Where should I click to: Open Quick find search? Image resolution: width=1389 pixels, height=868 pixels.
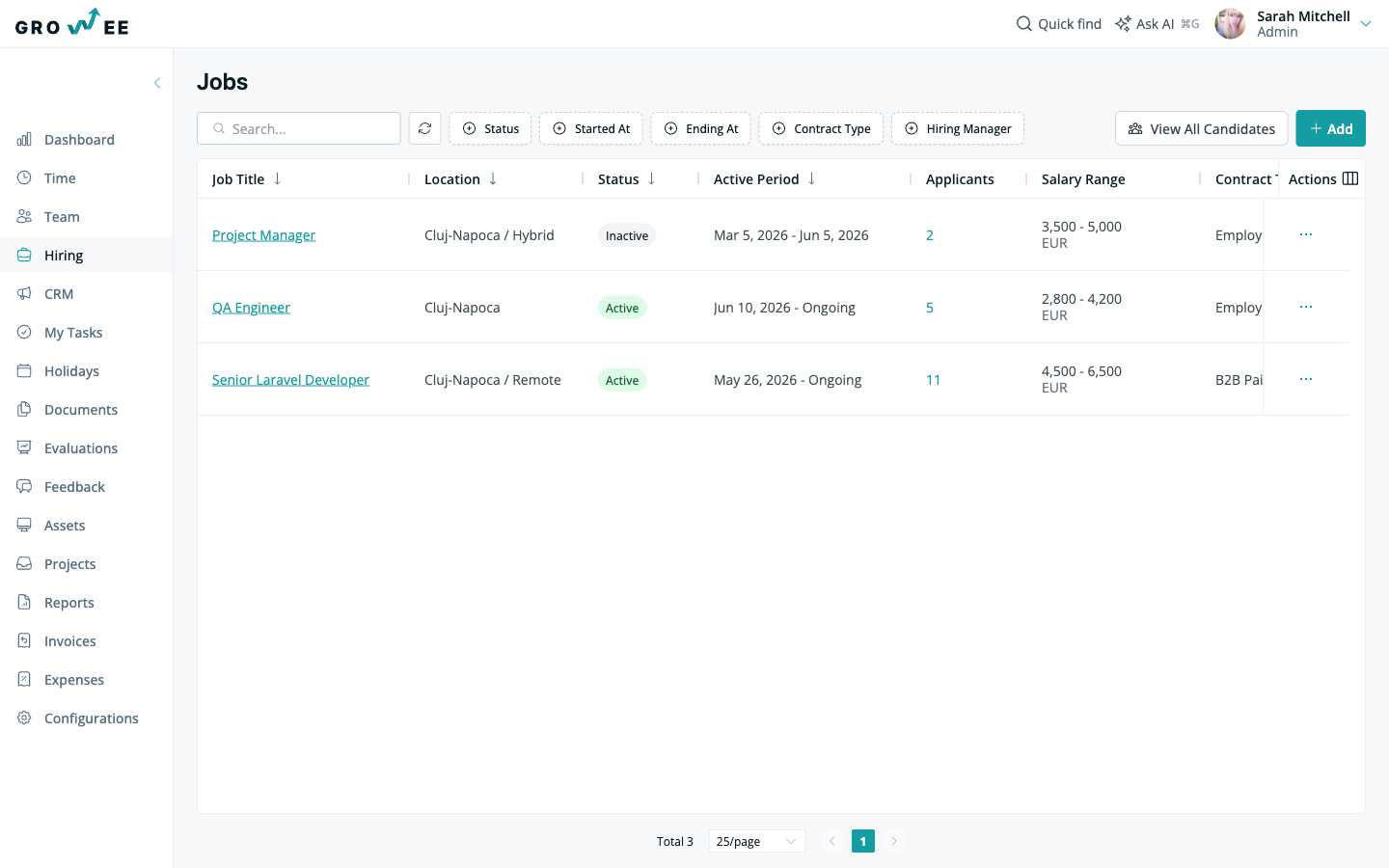1058,24
